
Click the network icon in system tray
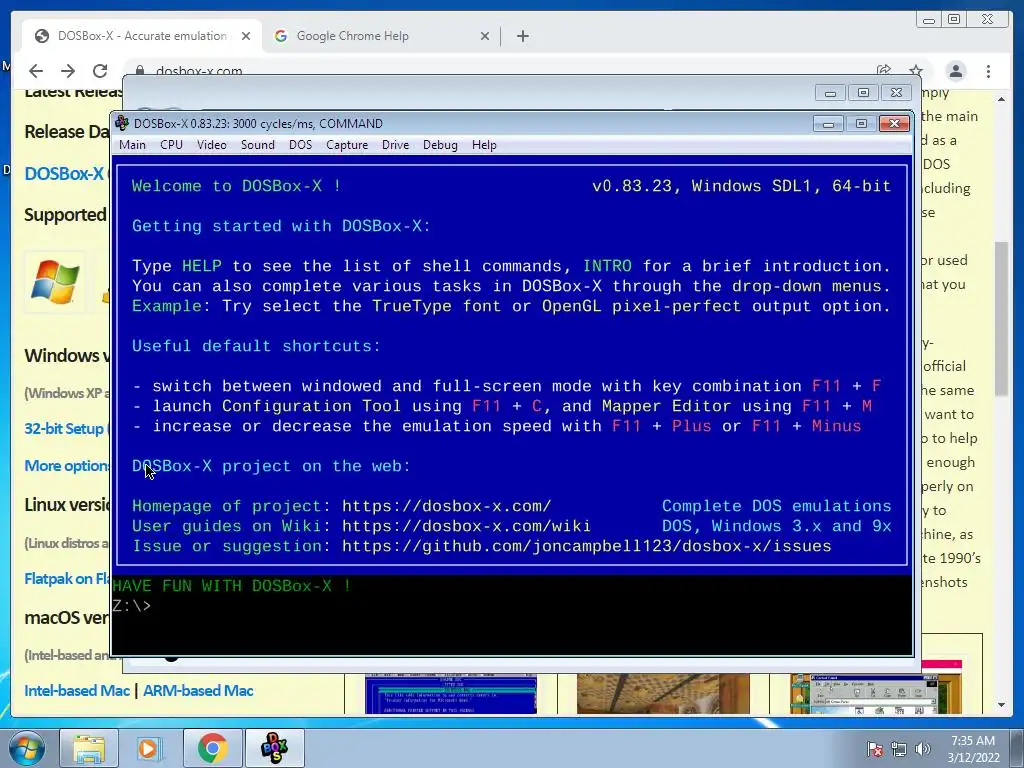click(x=899, y=749)
